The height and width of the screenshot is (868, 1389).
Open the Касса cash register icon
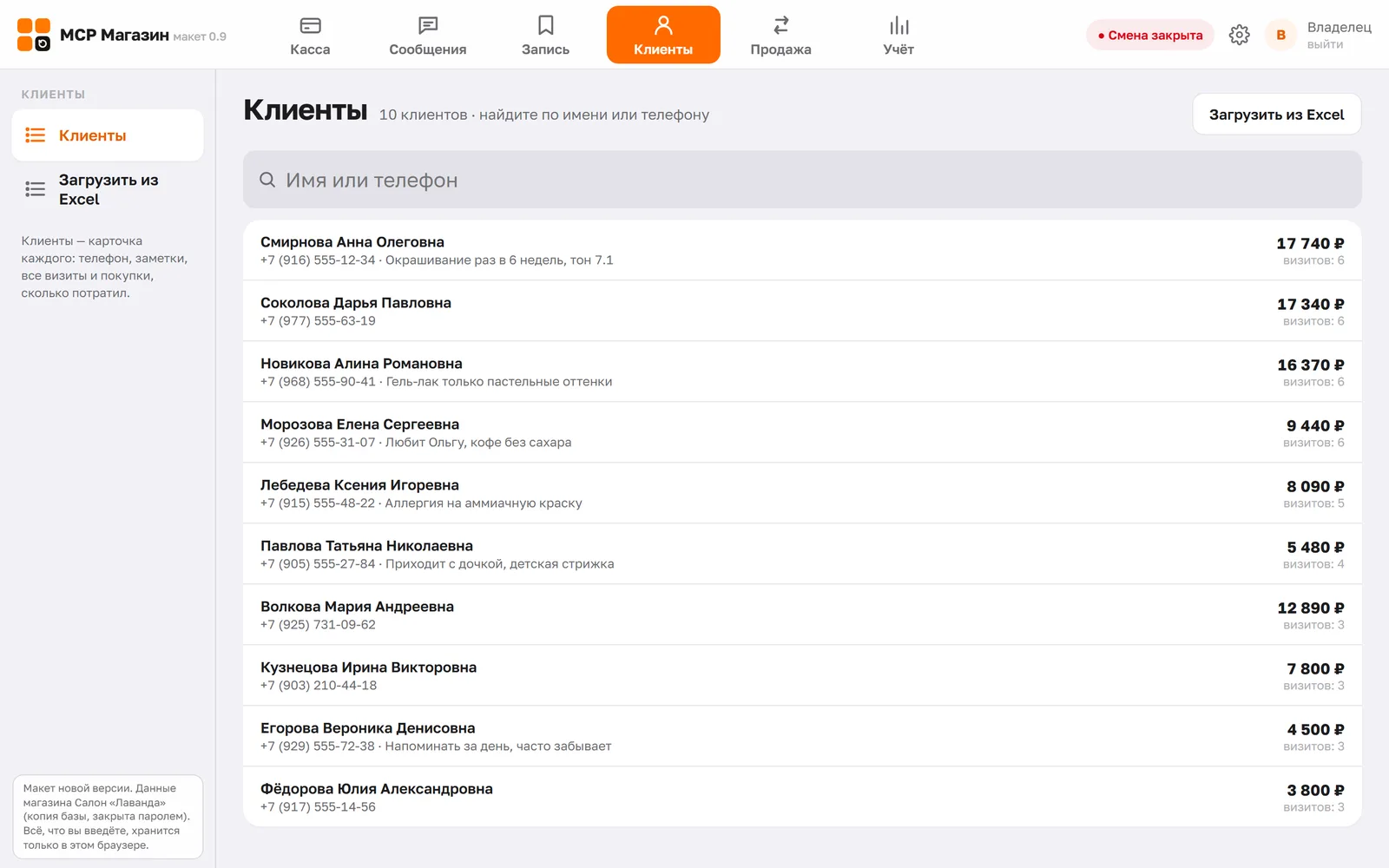pyautogui.click(x=310, y=25)
